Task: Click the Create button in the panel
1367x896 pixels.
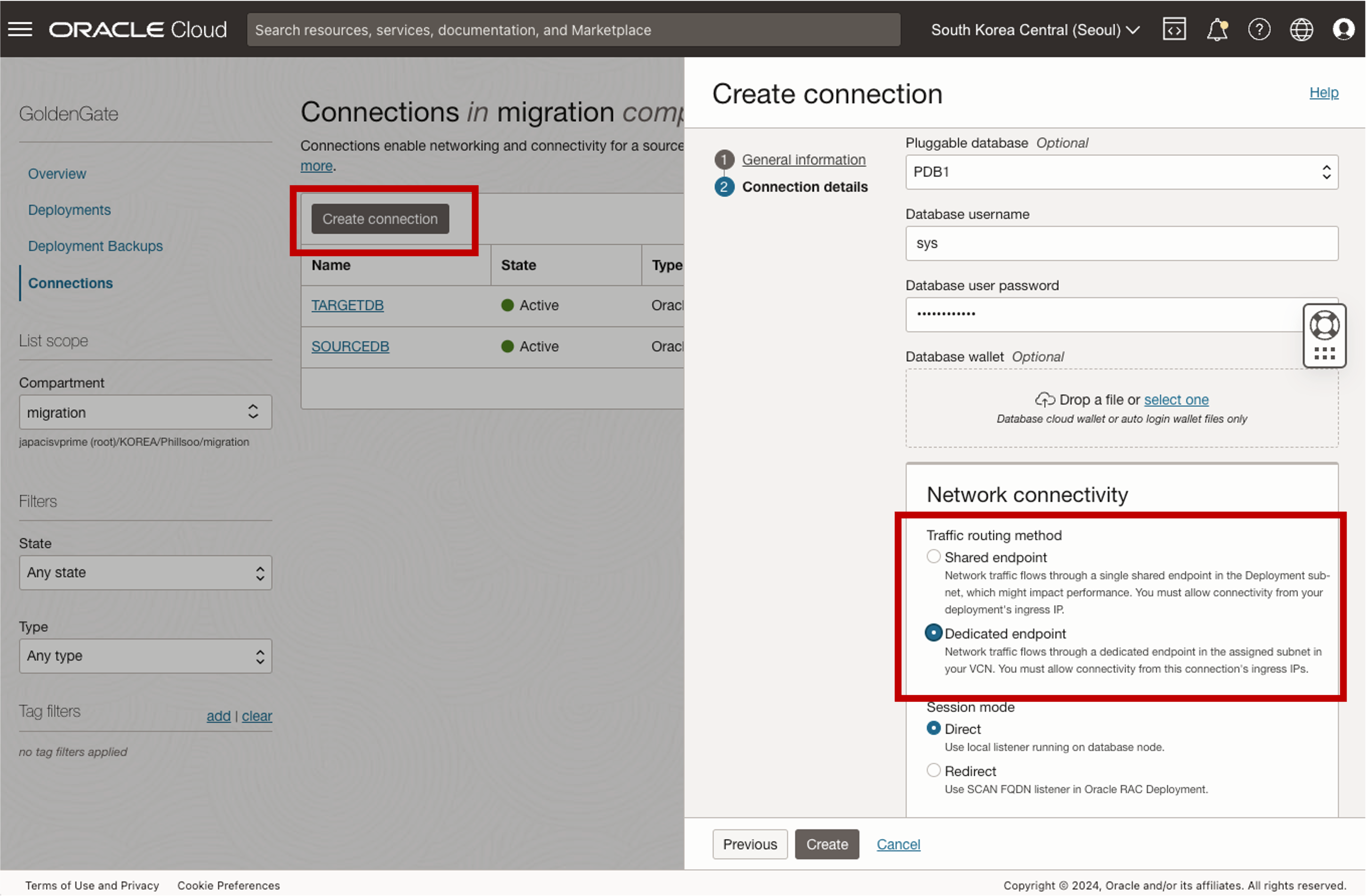Action: 827,844
